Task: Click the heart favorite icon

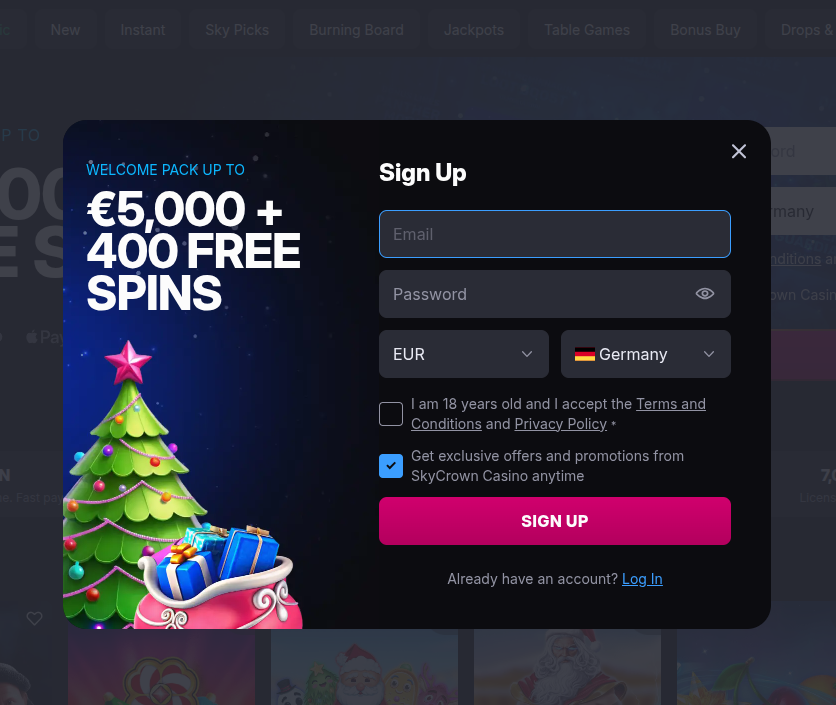Action: click(34, 619)
